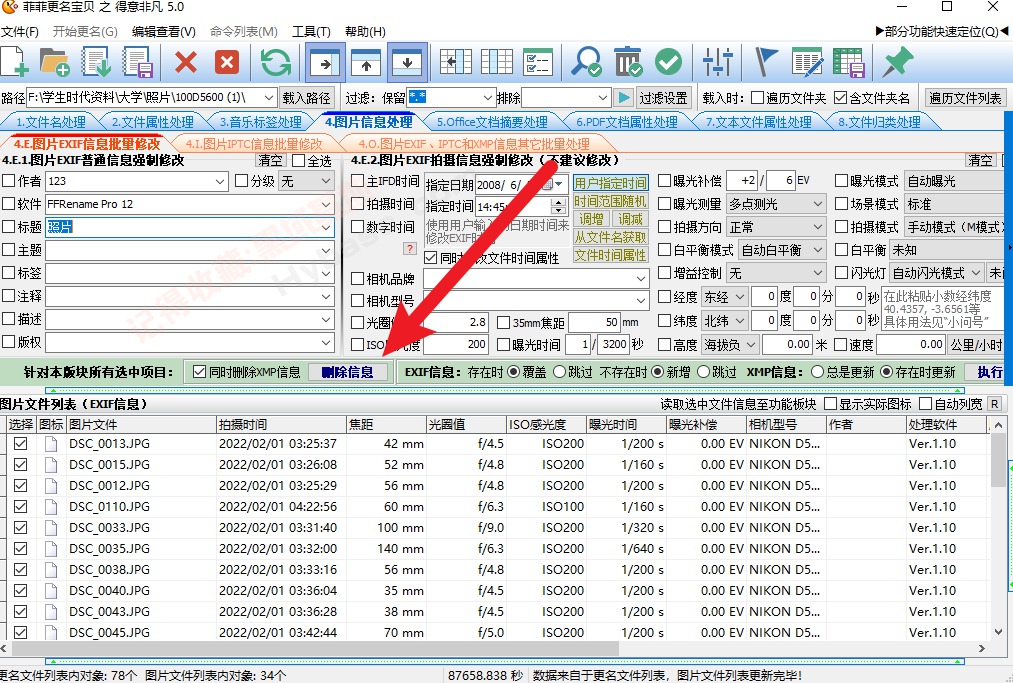
Task: Open the sliders settings icon
Action: (x=718, y=63)
